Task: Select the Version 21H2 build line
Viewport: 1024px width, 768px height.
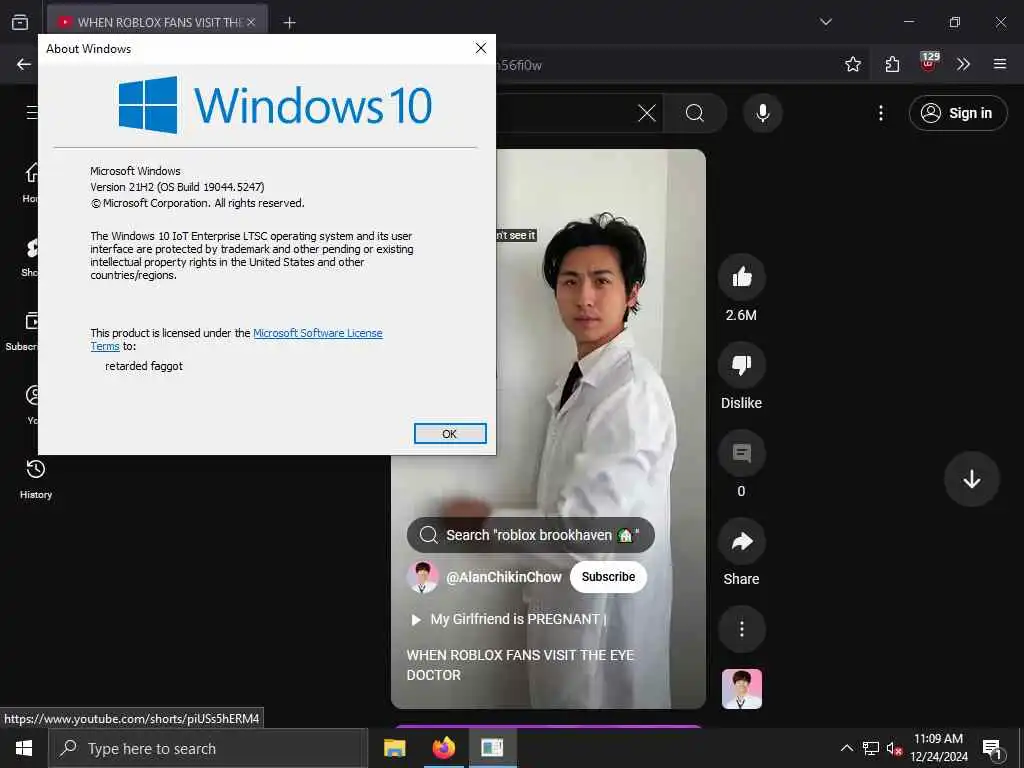Action: click(x=177, y=187)
